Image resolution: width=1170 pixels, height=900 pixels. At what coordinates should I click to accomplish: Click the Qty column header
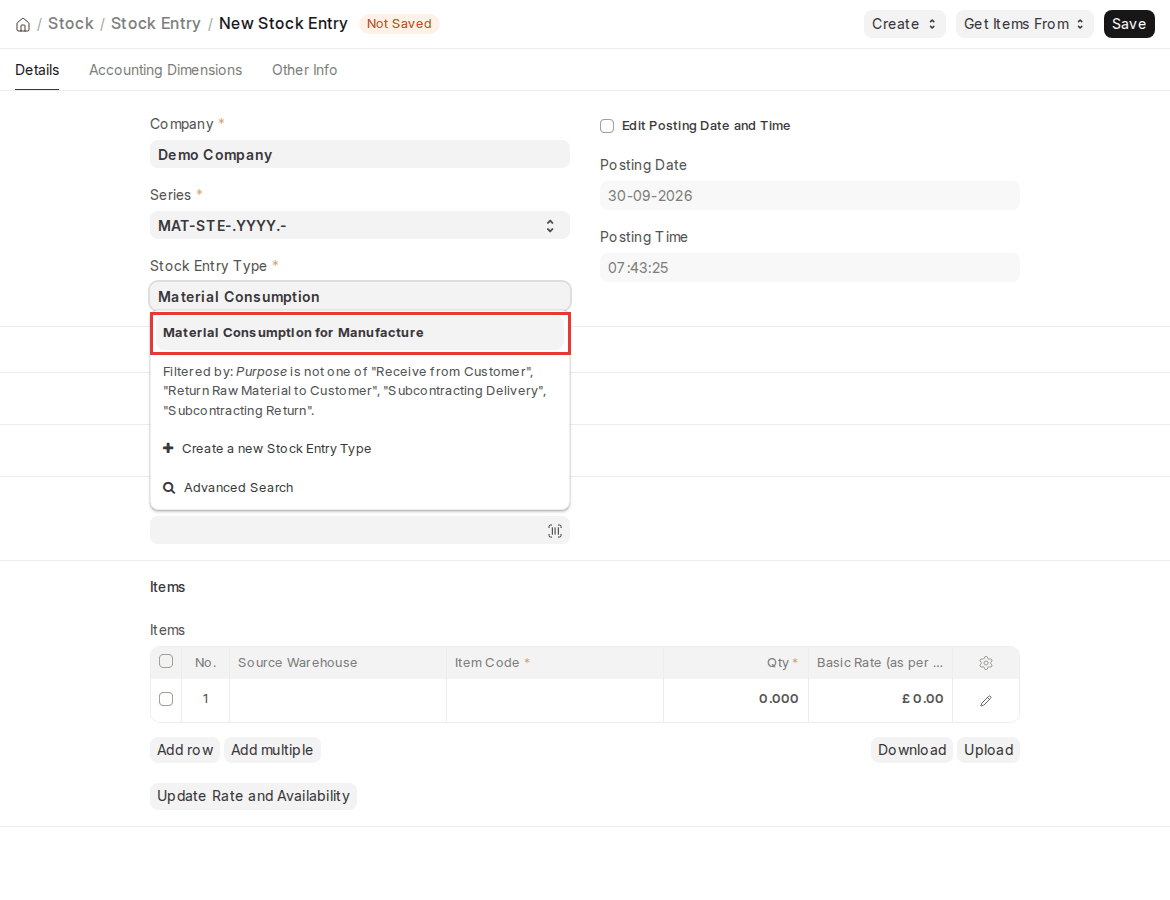click(736, 663)
